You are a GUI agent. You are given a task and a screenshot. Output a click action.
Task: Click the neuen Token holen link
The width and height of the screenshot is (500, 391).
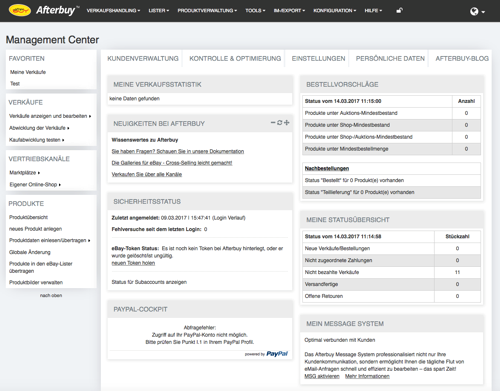pos(133,263)
